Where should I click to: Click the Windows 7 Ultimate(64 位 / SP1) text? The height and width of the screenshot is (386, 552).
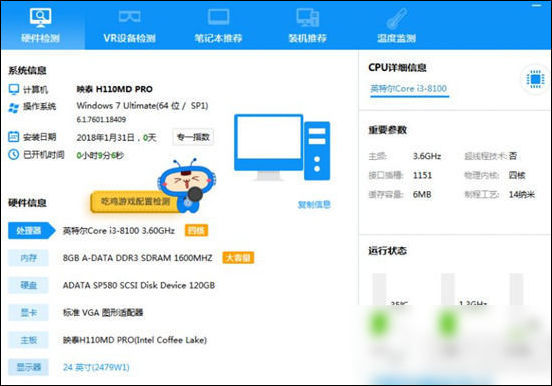[142, 106]
